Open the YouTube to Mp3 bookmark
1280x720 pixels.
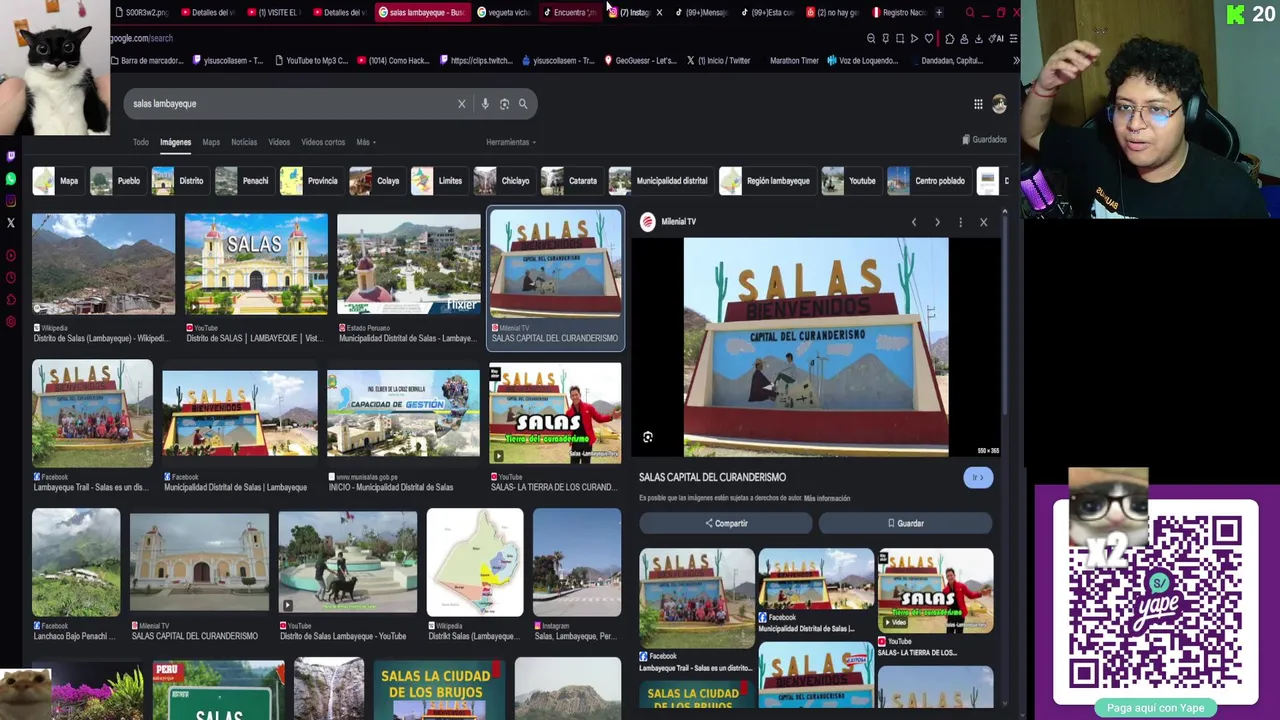(x=310, y=60)
